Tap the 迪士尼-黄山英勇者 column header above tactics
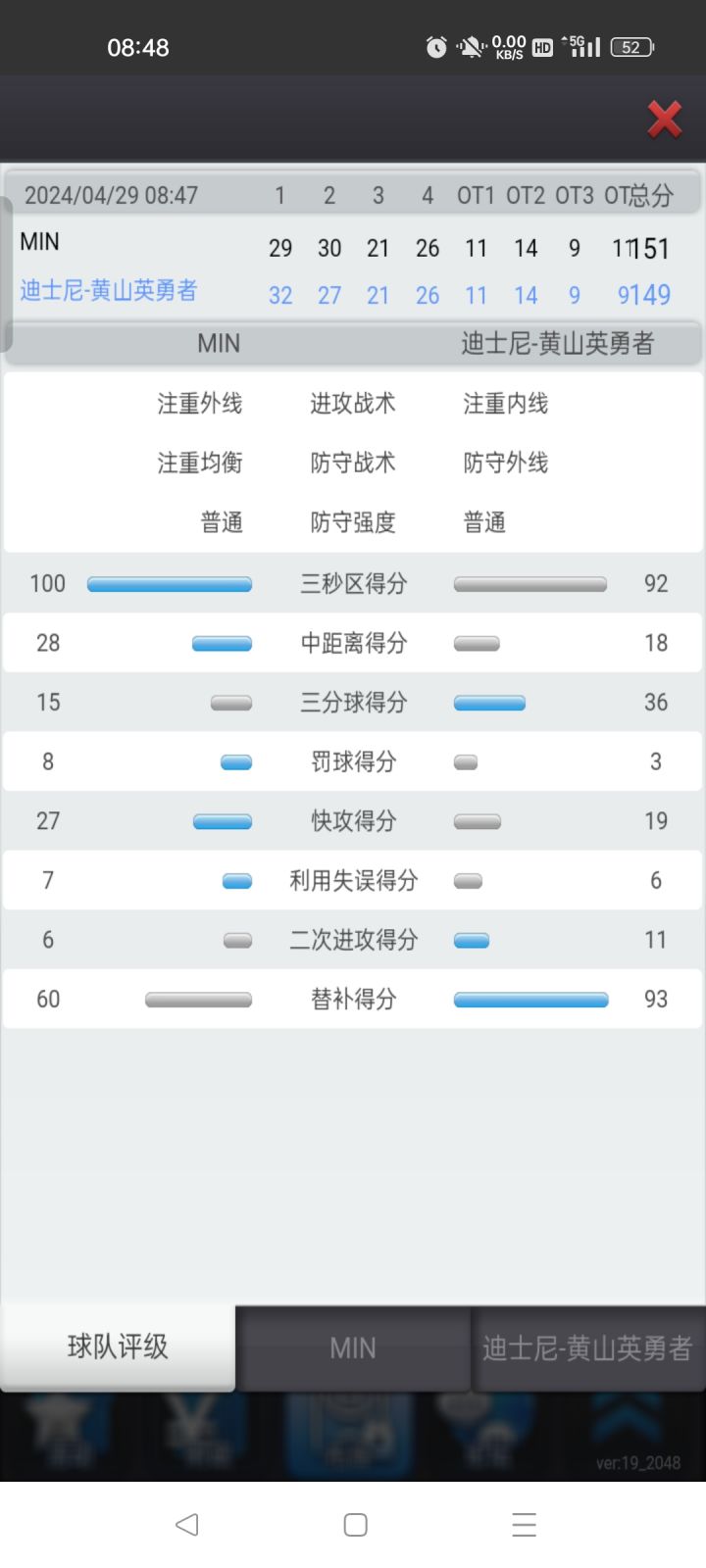Screen dimensions: 706x1568 [x=557, y=343]
